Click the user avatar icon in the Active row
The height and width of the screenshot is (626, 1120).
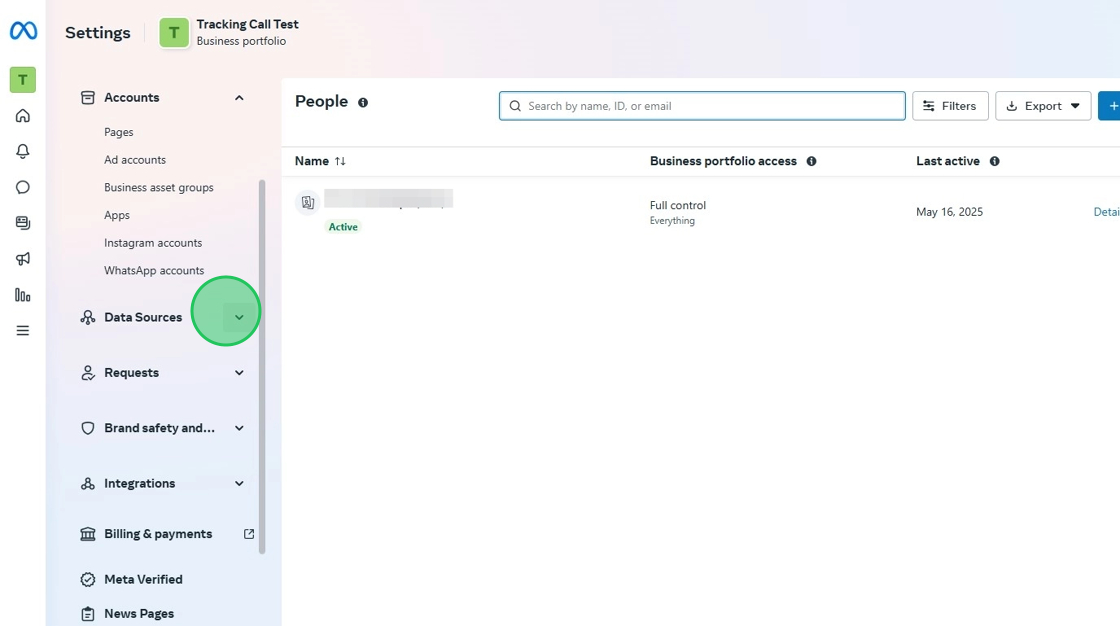point(308,203)
